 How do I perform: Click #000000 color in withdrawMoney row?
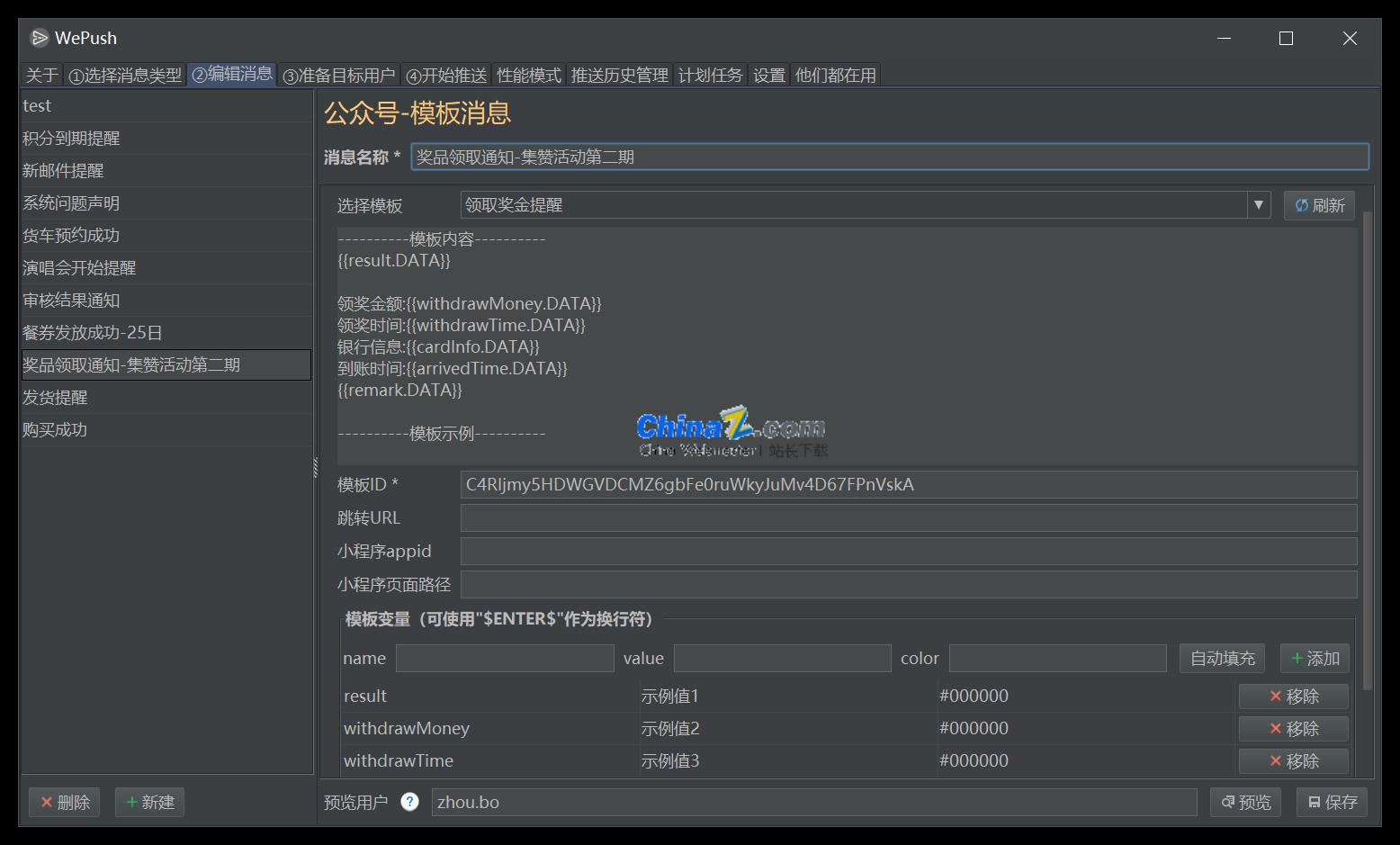pyautogui.click(x=1085, y=728)
